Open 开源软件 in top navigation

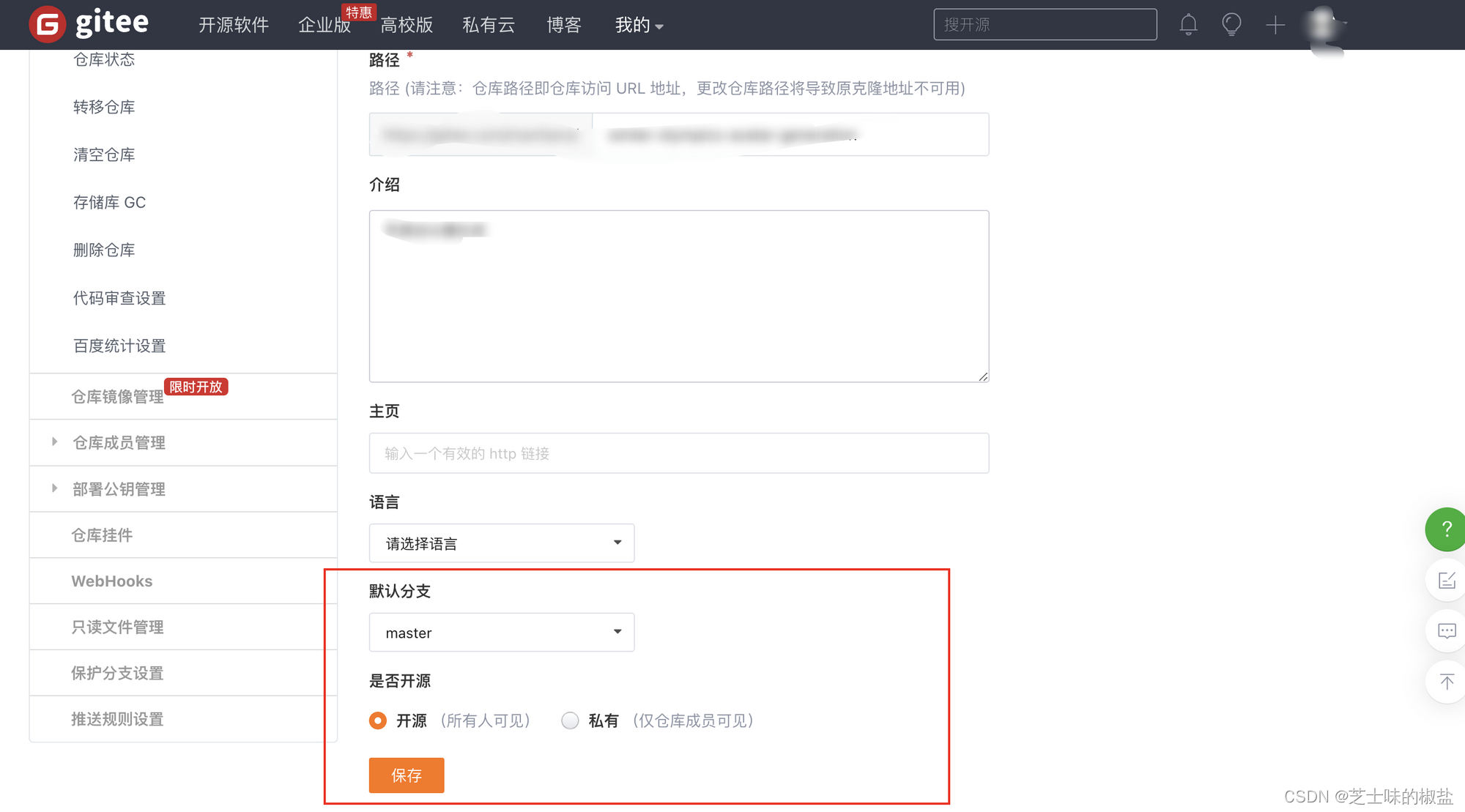[x=234, y=25]
